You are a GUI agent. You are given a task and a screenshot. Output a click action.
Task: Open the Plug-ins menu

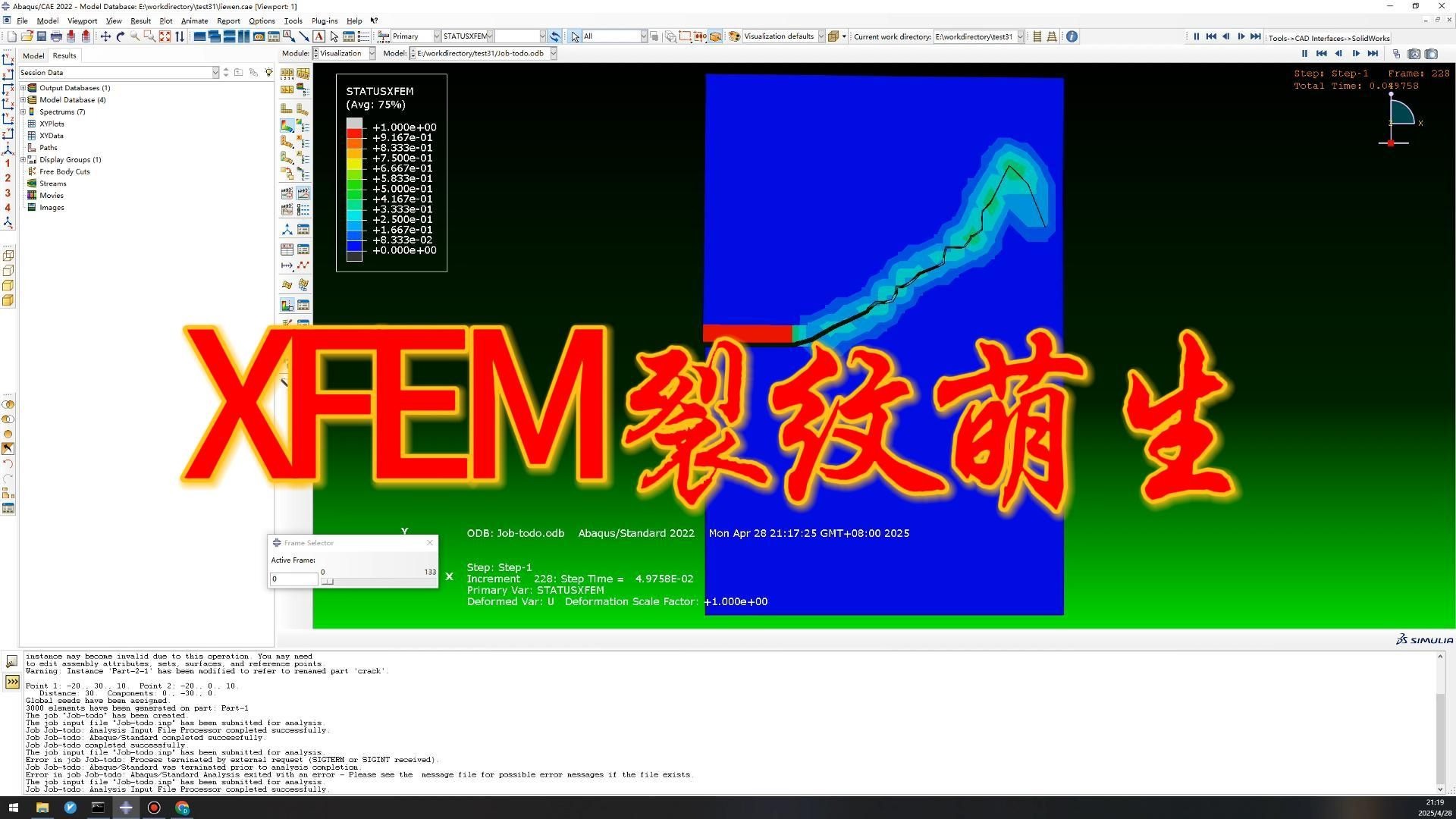[x=325, y=21]
